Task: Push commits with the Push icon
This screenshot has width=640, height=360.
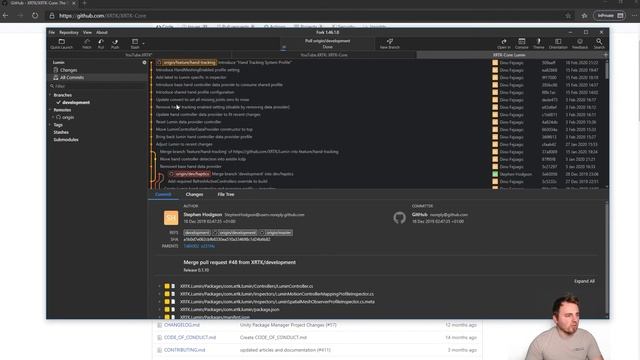Action: (115, 44)
